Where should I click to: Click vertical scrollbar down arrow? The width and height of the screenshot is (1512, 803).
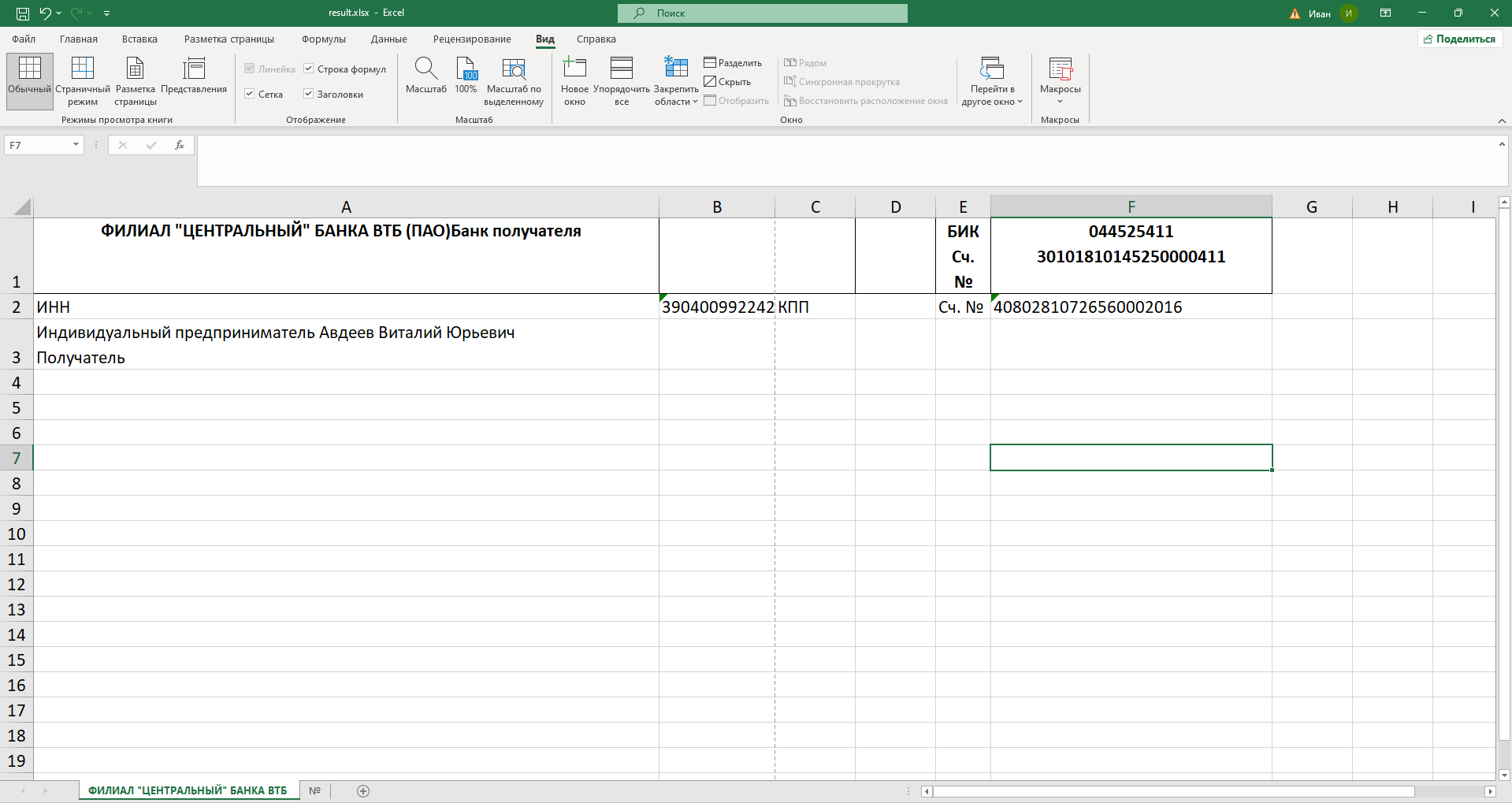1504,775
